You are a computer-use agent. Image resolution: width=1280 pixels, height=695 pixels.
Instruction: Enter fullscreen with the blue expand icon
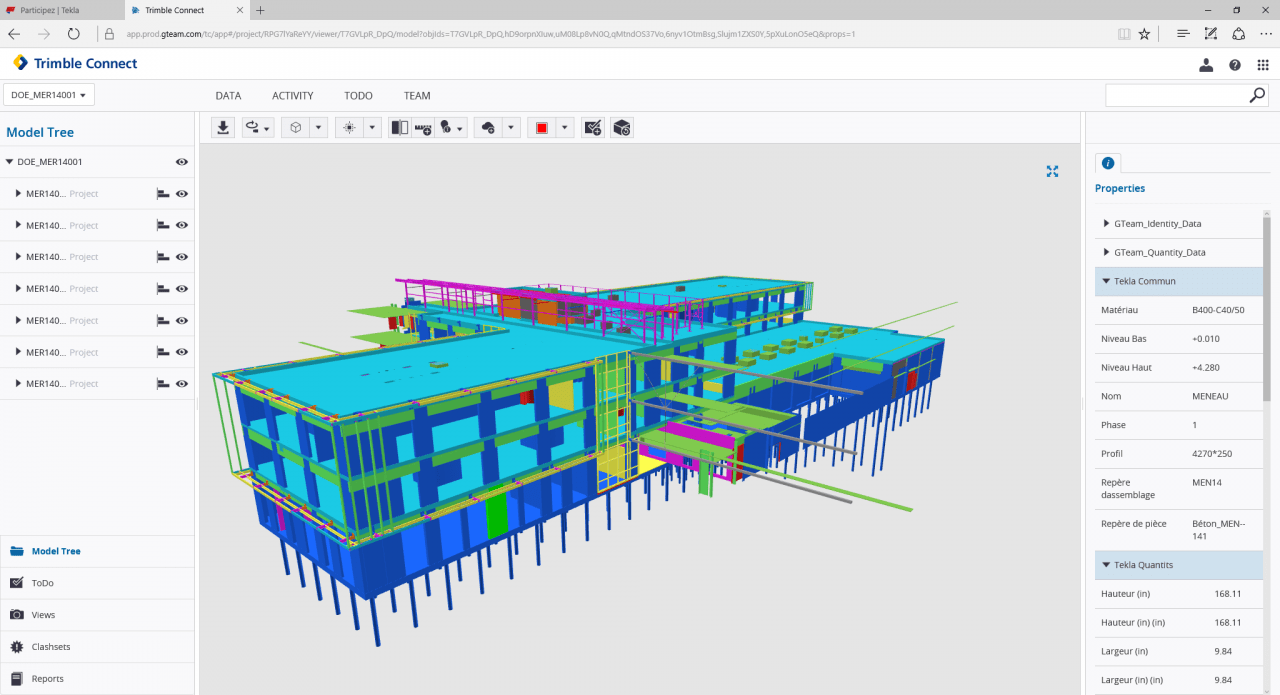[1052, 171]
